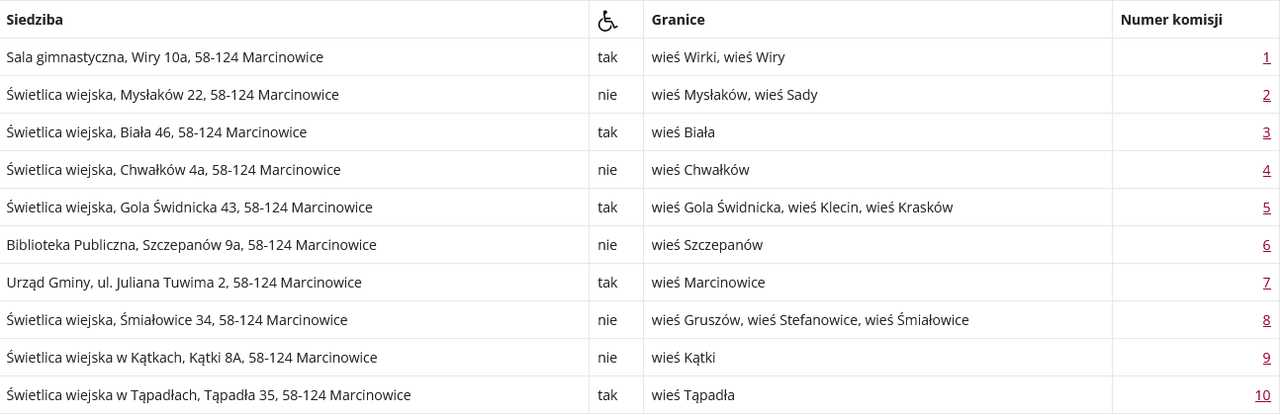Open commission number 1 link

pyautogui.click(x=1266, y=58)
